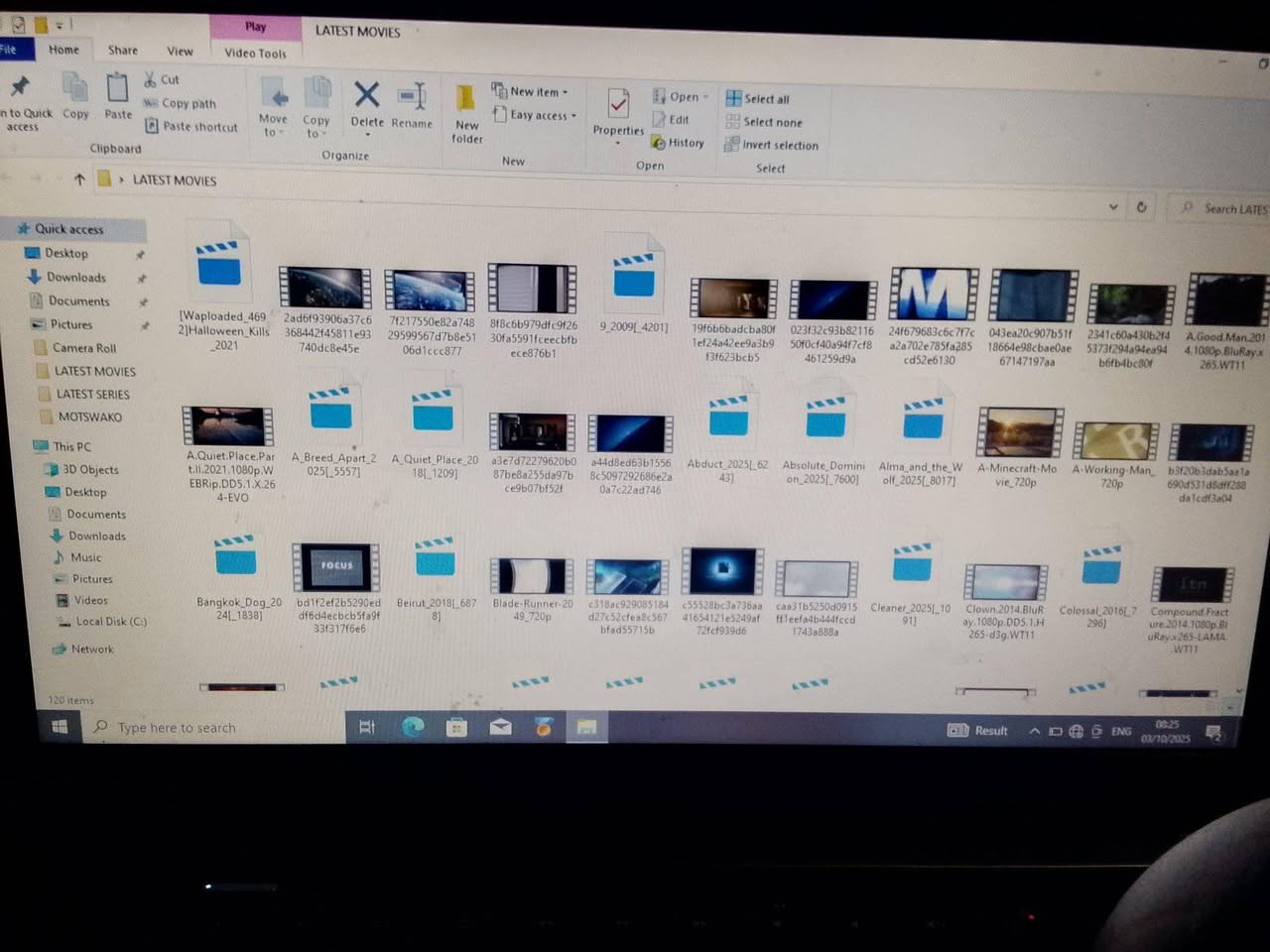1270x952 pixels.
Task: Create a New folder from the ribbon
Action: [x=465, y=102]
